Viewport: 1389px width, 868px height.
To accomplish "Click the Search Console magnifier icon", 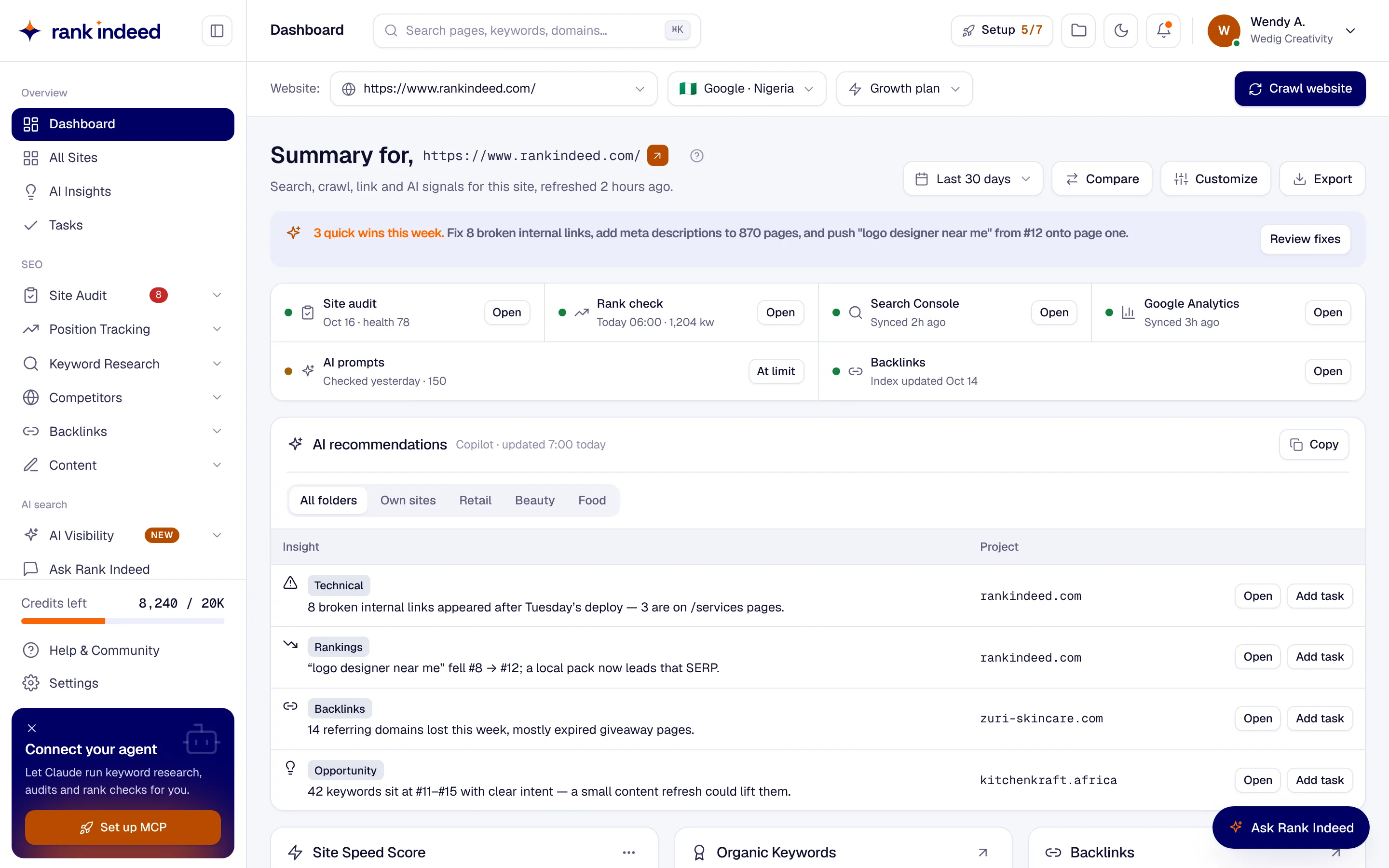I will tap(855, 312).
